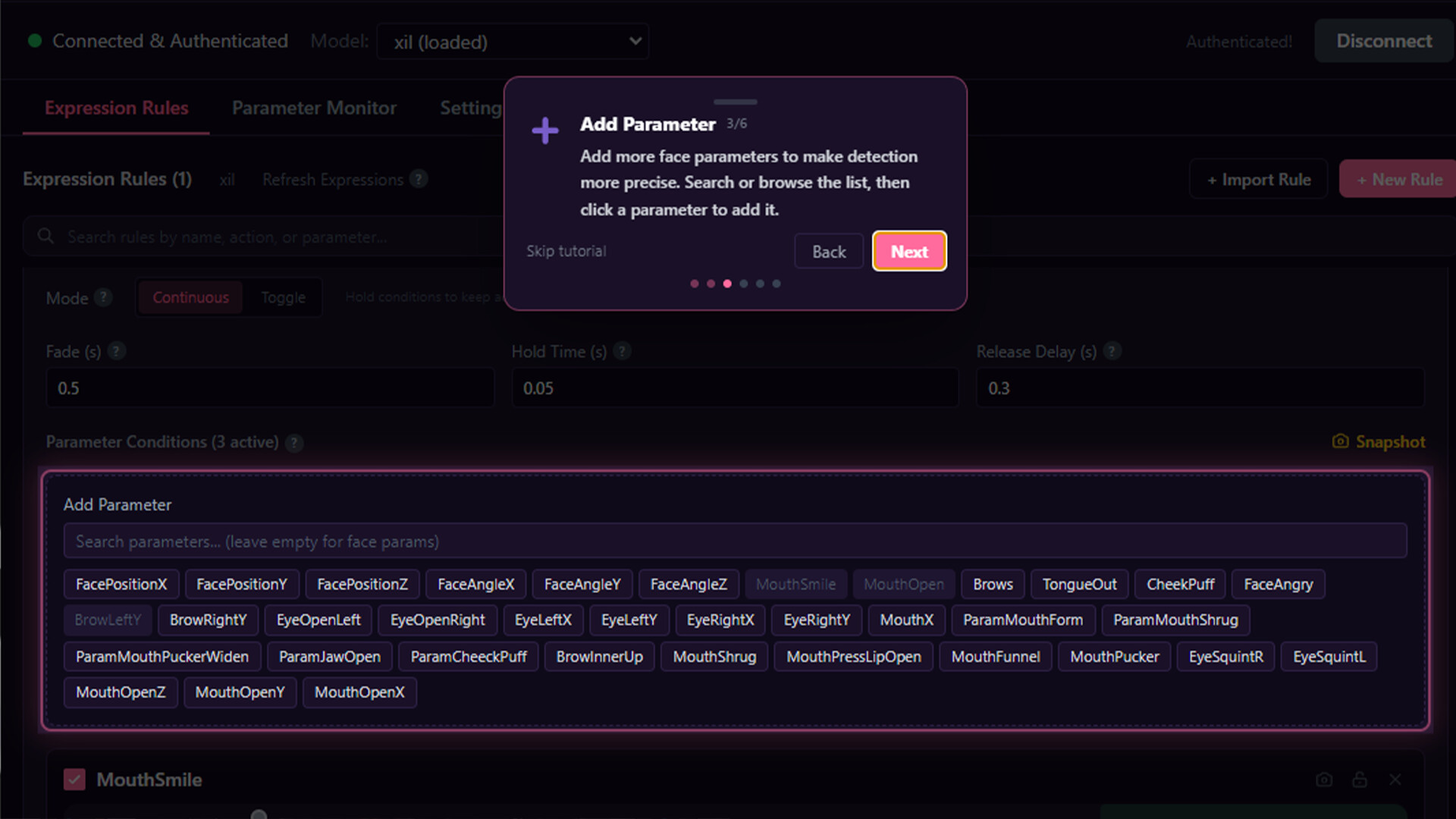Click help icon next to Parameter Conditions
The width and height of the screenshot is (1456, 819).
[x=294, y=442]
